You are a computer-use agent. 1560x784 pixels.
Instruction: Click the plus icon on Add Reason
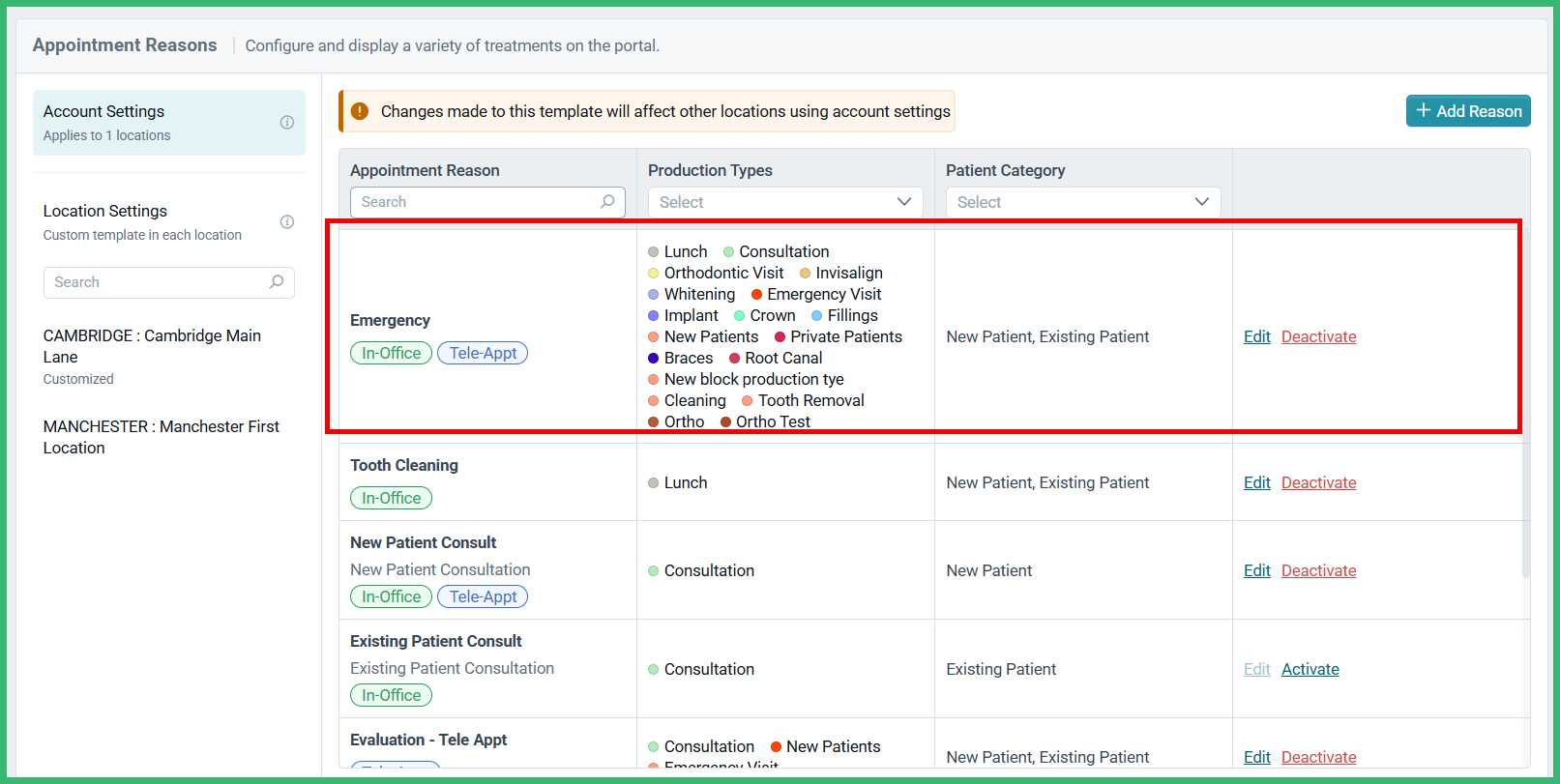pos(1423,111)
